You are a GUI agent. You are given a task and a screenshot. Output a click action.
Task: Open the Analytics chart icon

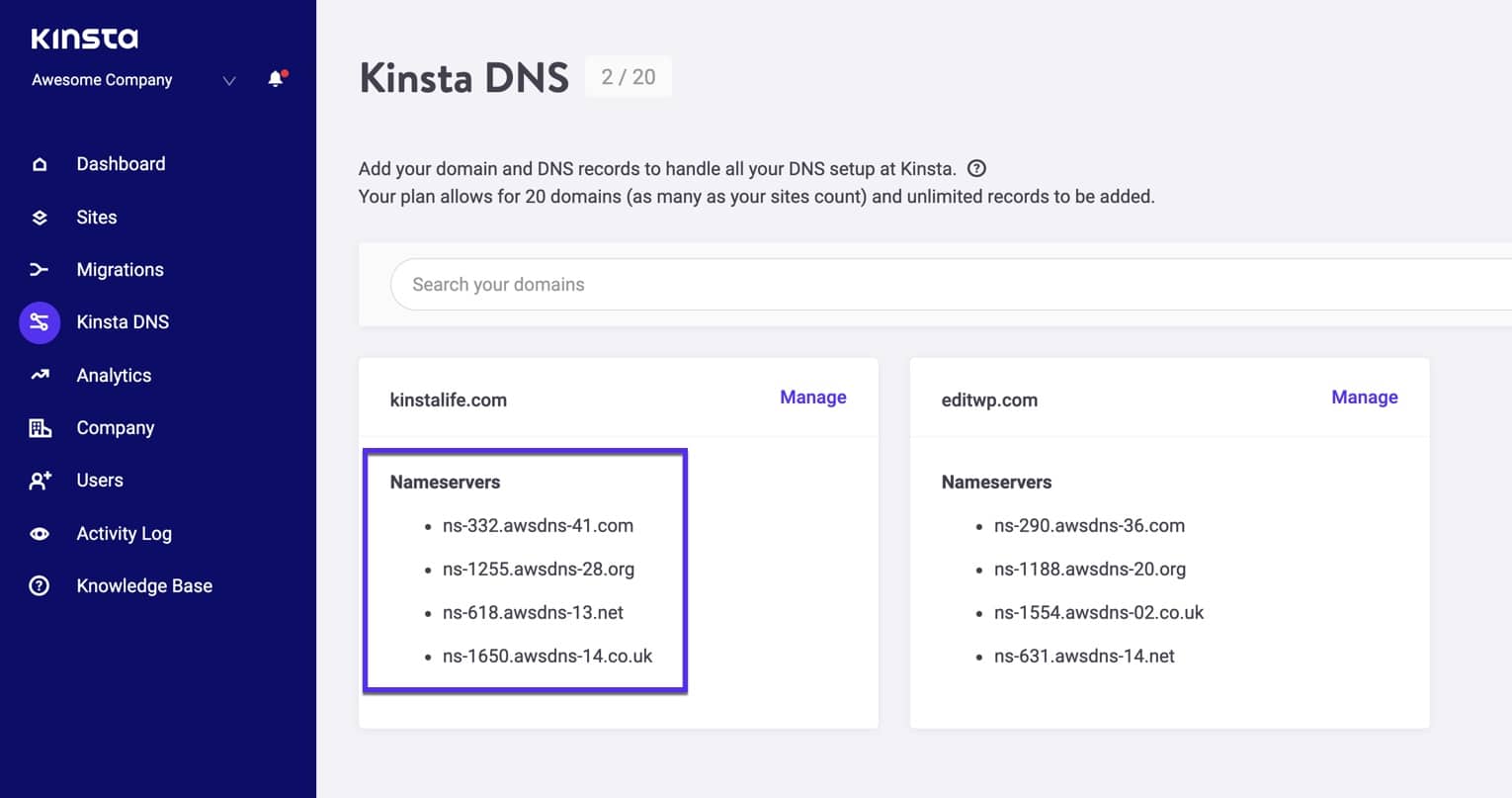[40, 375]
